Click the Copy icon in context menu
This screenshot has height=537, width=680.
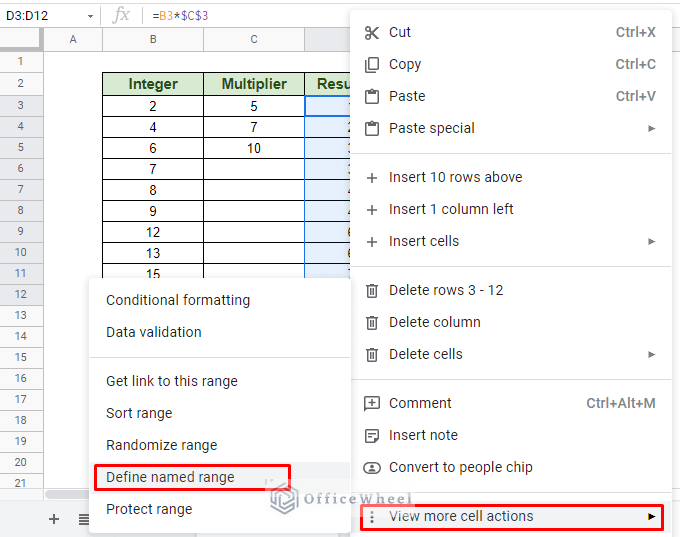[372, 64]
